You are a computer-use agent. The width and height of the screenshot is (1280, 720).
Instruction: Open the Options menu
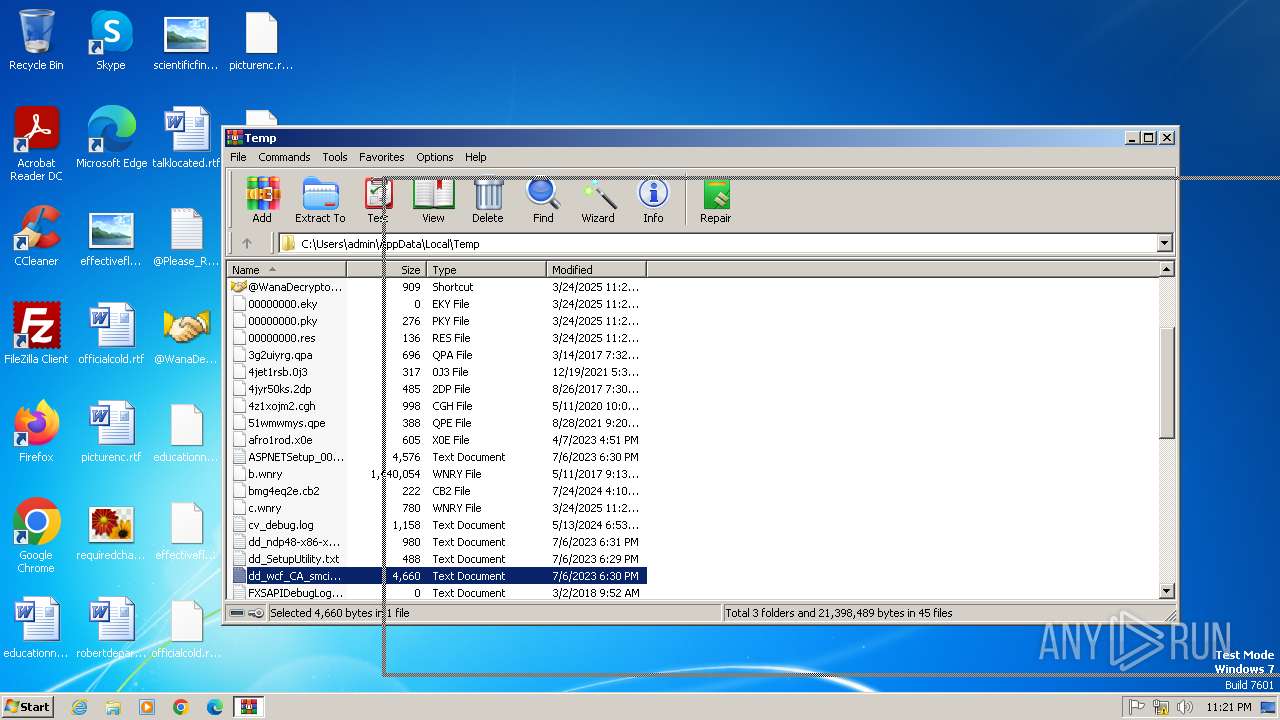point(435,157)
